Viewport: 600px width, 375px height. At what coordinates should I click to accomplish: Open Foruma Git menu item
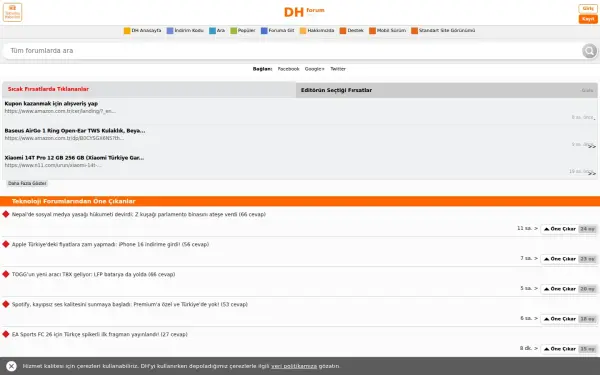(x=281, y=31)
